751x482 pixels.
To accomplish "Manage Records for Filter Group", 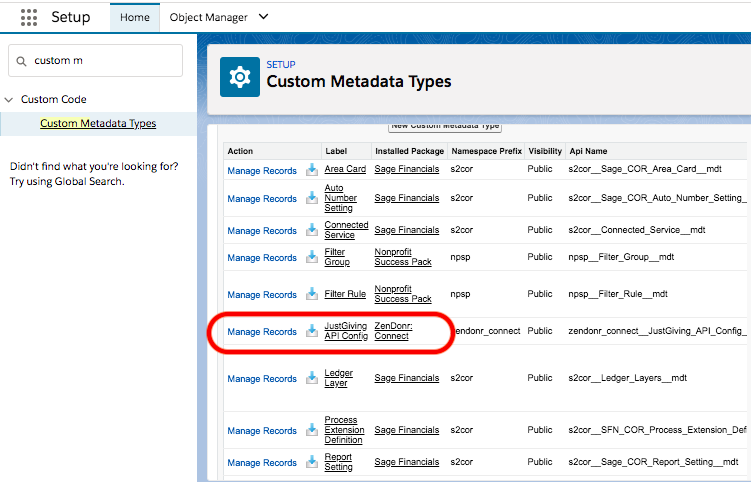I will point(262,258).
